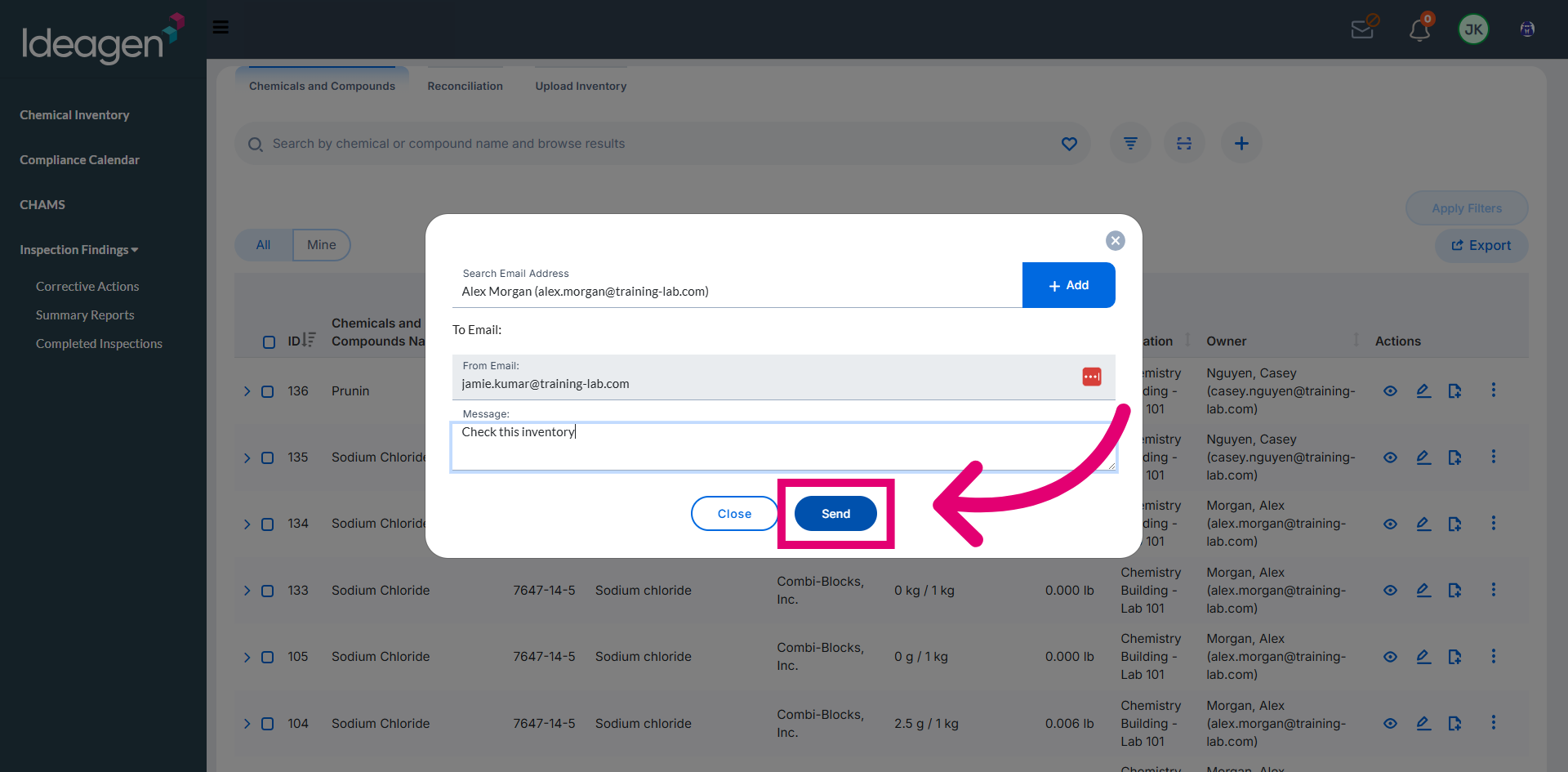Open Summary Reports sidebar link
Image resolution: width=1568 pixels, height=772 pixels.
point(85,315)
